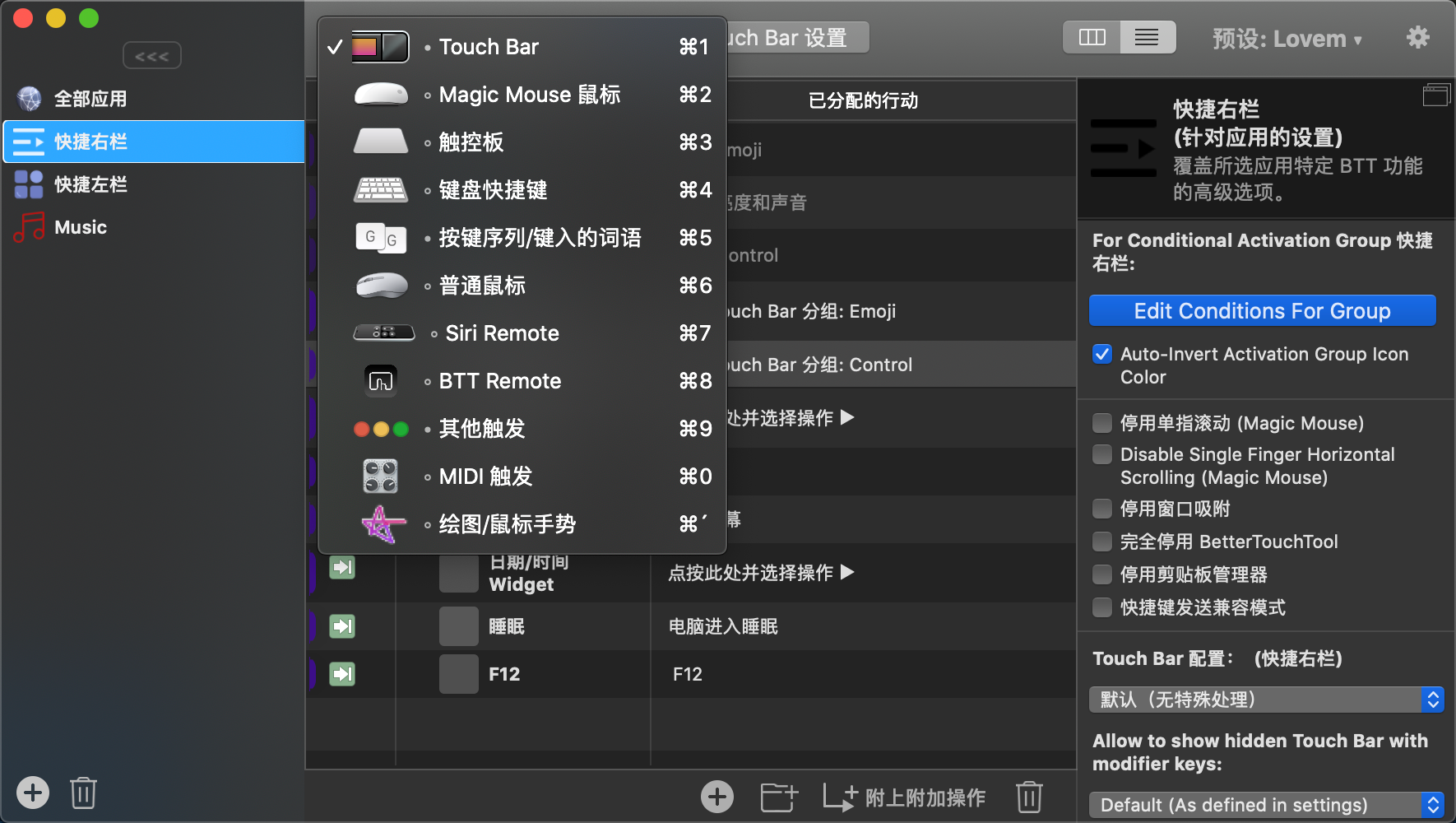Select the Touch Bar 分组: Emoji row
1456x823 pixels.
(x=901, y=311)
